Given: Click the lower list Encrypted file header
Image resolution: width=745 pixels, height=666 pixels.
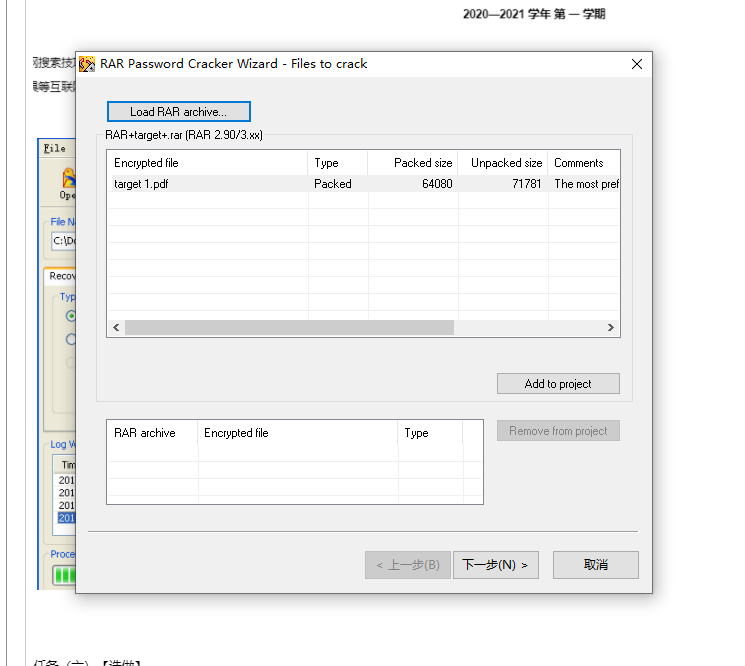Looking at the screenshot, I should point(297,433).
